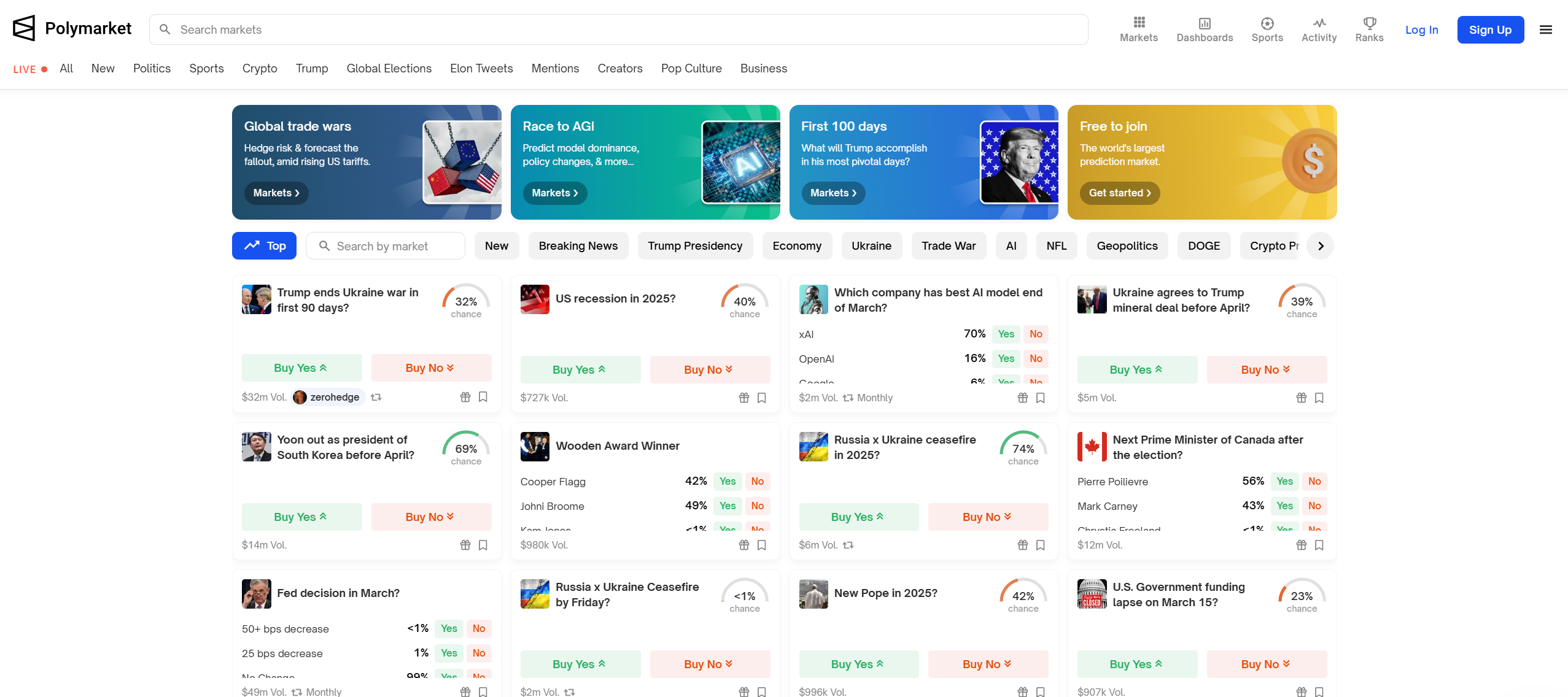Click Yes for Cooper Flagg
The image size is (1568, 697).
point(728,481)
